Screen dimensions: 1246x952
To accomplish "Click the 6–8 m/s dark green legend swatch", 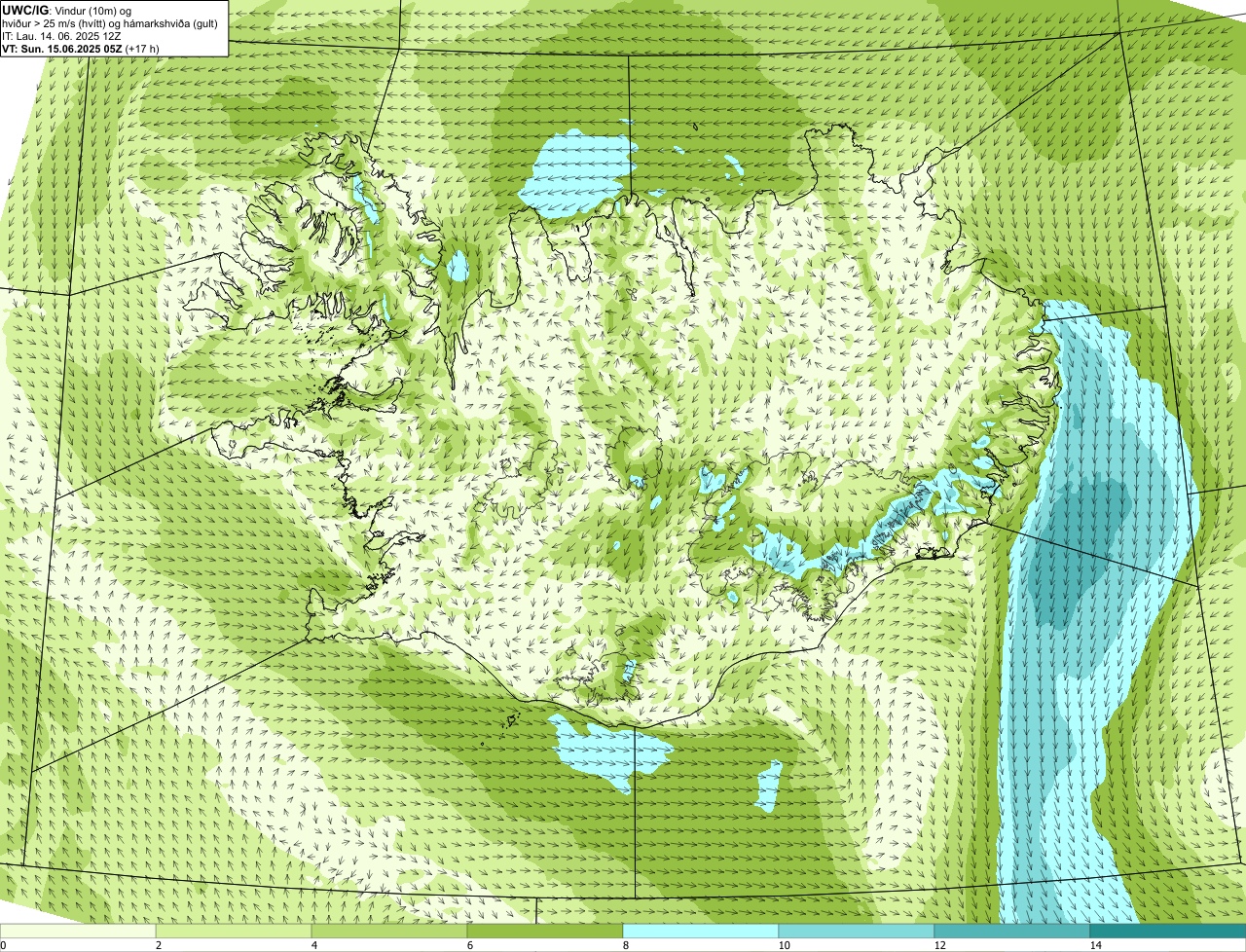I will coord(545,931).
